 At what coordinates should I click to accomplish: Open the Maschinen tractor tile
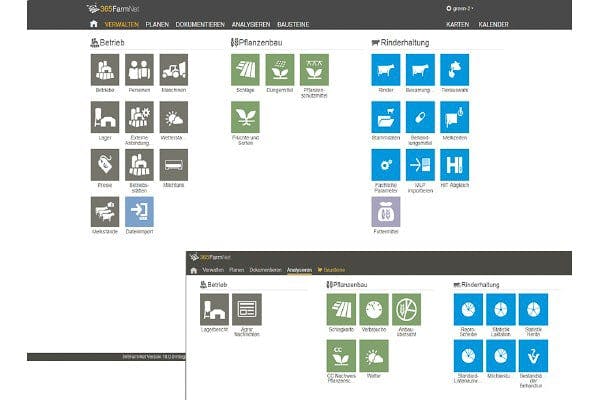click(x=174, y=70)
